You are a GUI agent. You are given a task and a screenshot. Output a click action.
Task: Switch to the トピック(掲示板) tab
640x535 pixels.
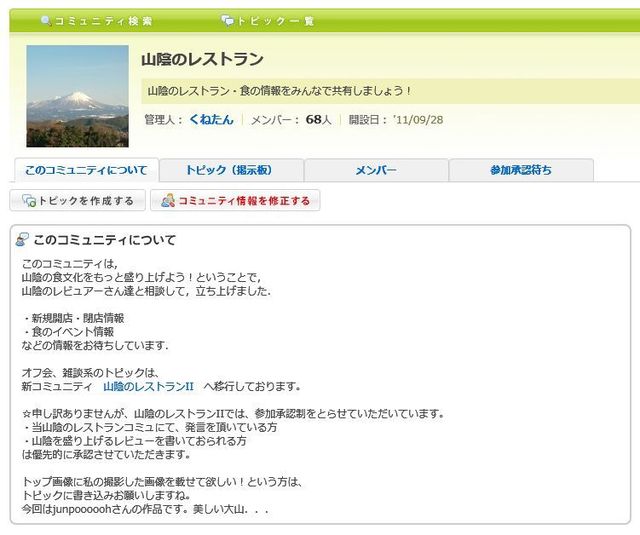(231, 170)
